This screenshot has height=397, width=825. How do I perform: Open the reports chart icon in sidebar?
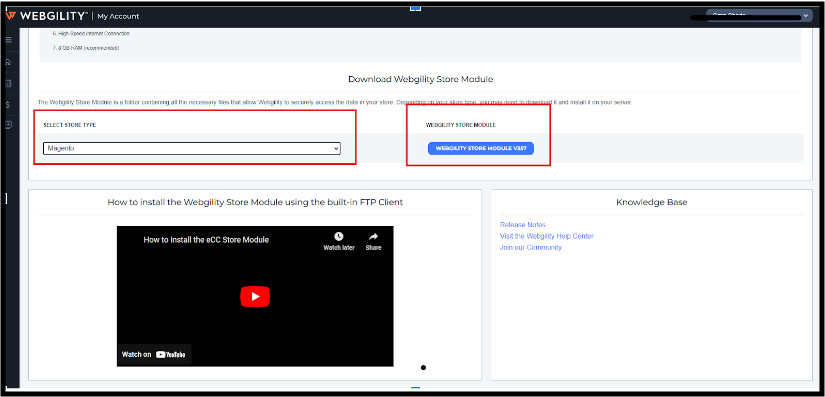point(8,84)
